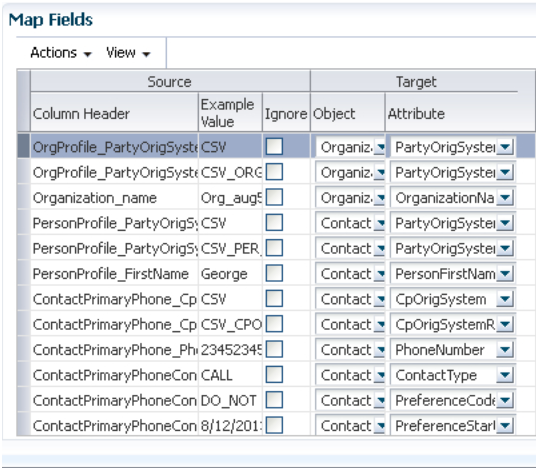Click the George example value
Screen dimensions: 538x470
(230, 274)
